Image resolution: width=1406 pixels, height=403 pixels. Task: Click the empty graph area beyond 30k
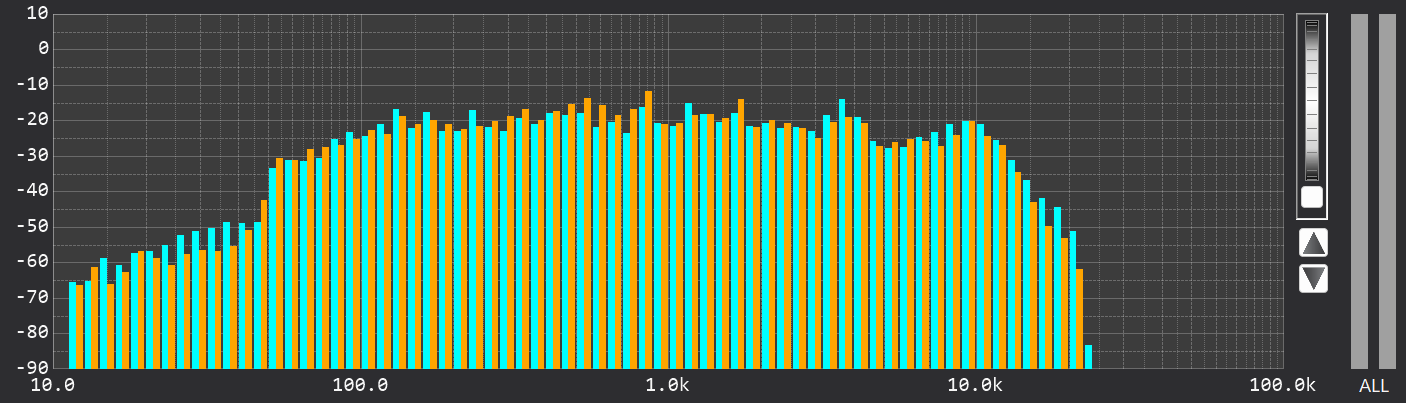click(1190, 191)
